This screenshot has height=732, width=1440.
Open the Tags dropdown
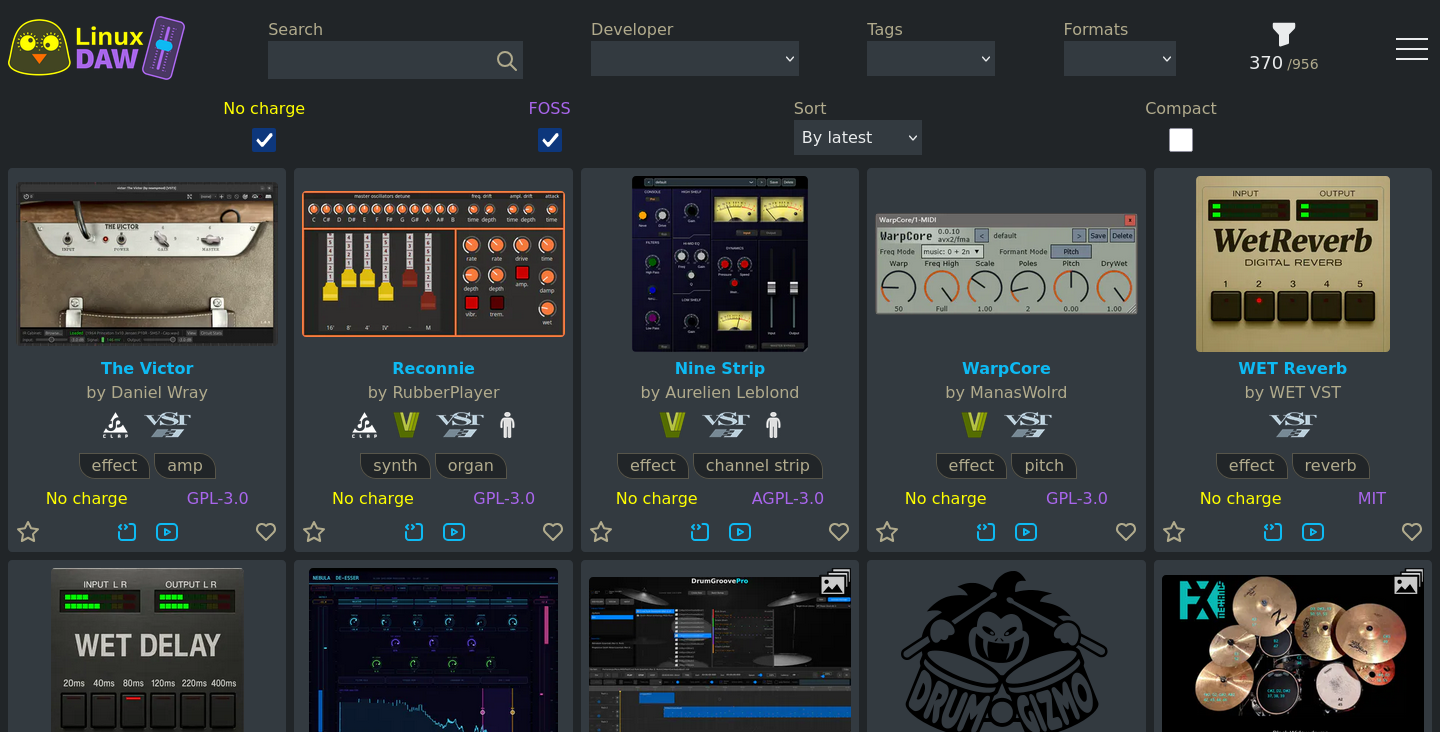pos(931,59)
